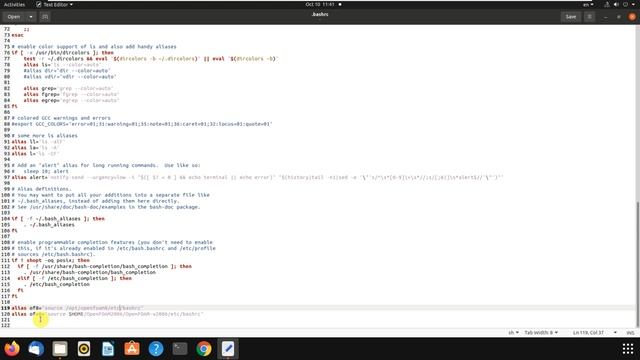The image size is (640, 360).
Task: Click the Open button in header bar
Action: [14, 17]
